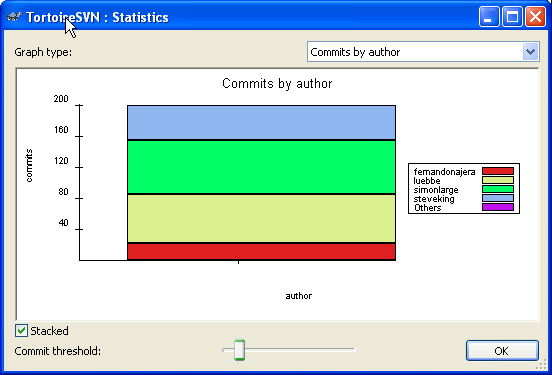Minimize the Statistics window
Image resolution: width=552 pixels, height=375 pixels.
[x=489, y=17]
